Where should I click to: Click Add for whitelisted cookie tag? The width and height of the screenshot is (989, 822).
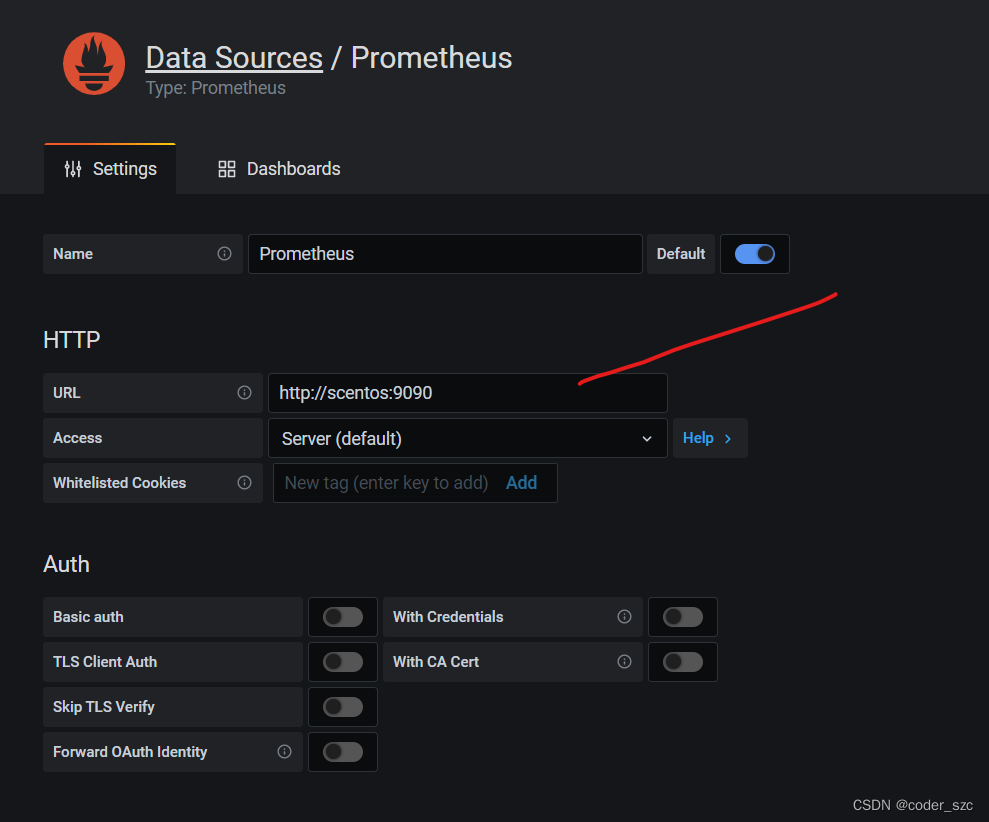tap(522, 483)
